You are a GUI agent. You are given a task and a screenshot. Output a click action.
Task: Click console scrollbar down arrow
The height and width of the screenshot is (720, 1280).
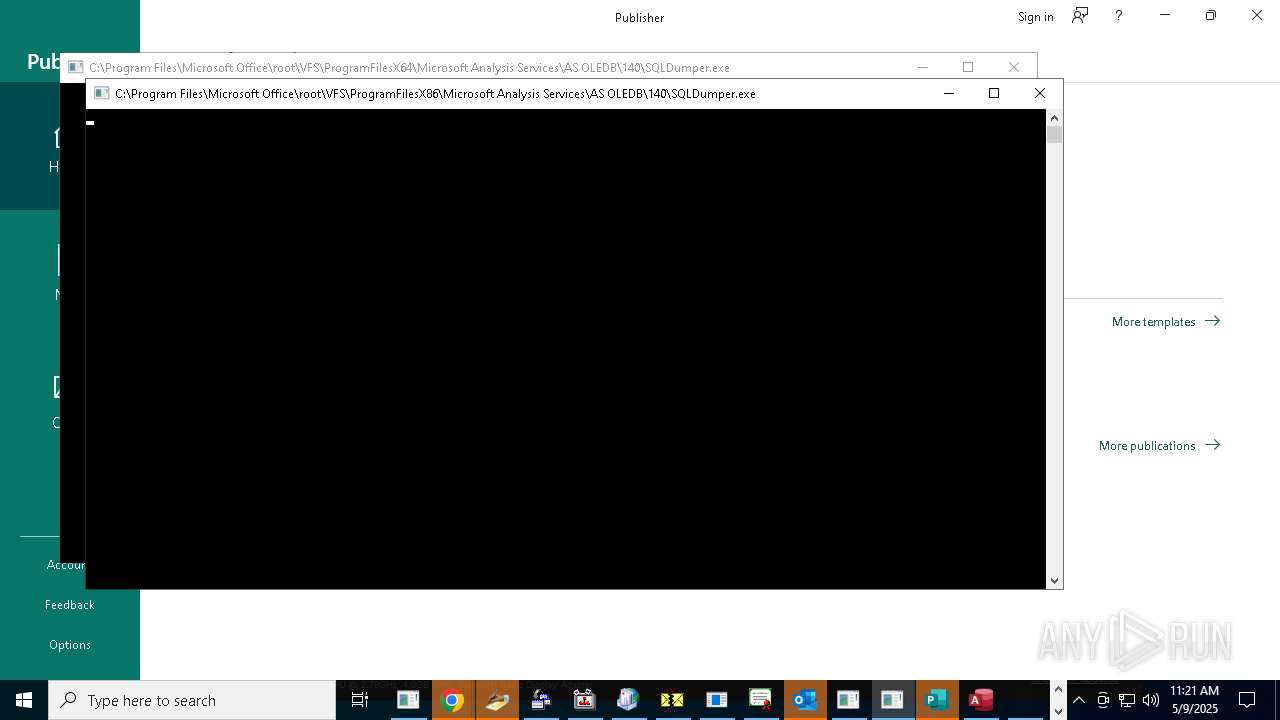[x=1054, y=580]
